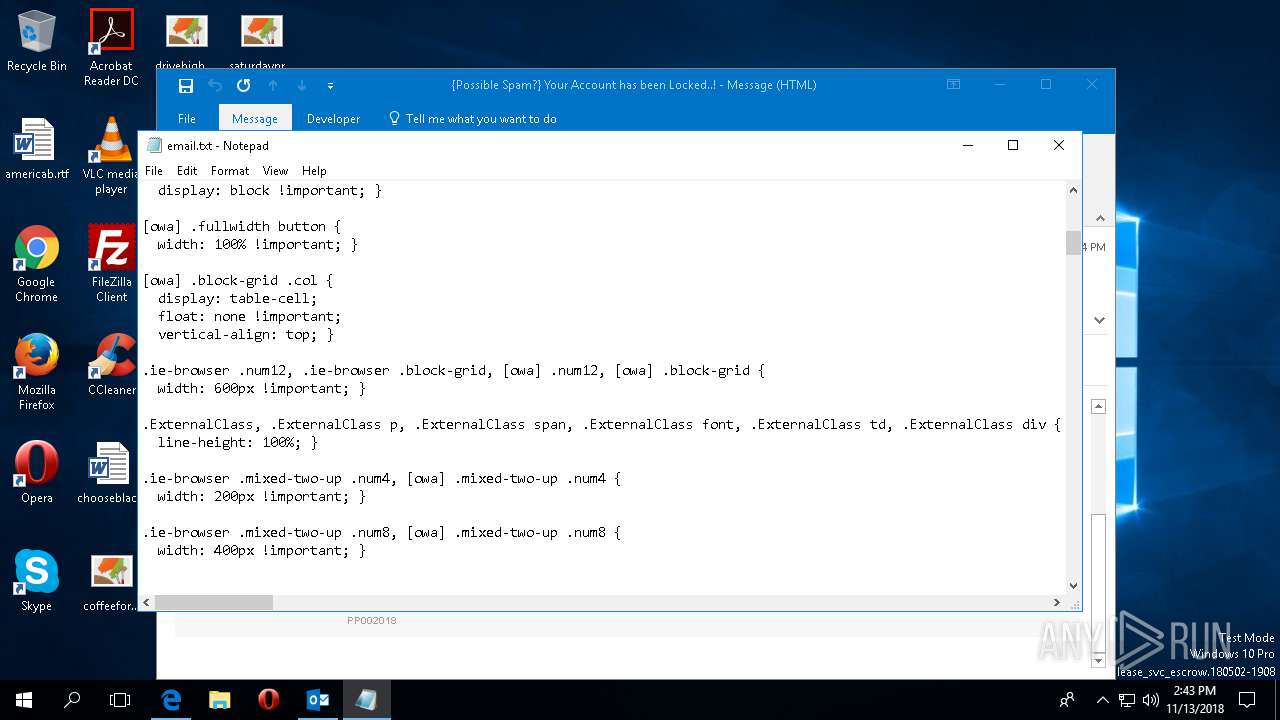
Task: Click Next Item down arrow in Outlook toolbar
Action: tap(301, 85)
